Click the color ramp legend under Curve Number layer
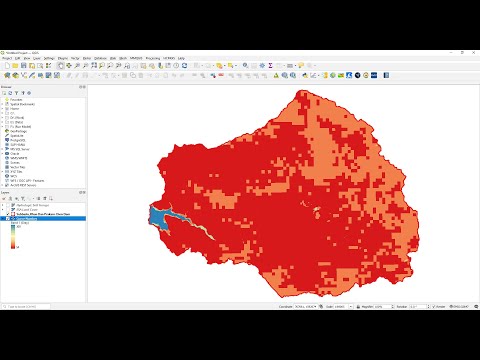Screen dimensions: 480x360 pyautogui.click(x=13, y=237)
